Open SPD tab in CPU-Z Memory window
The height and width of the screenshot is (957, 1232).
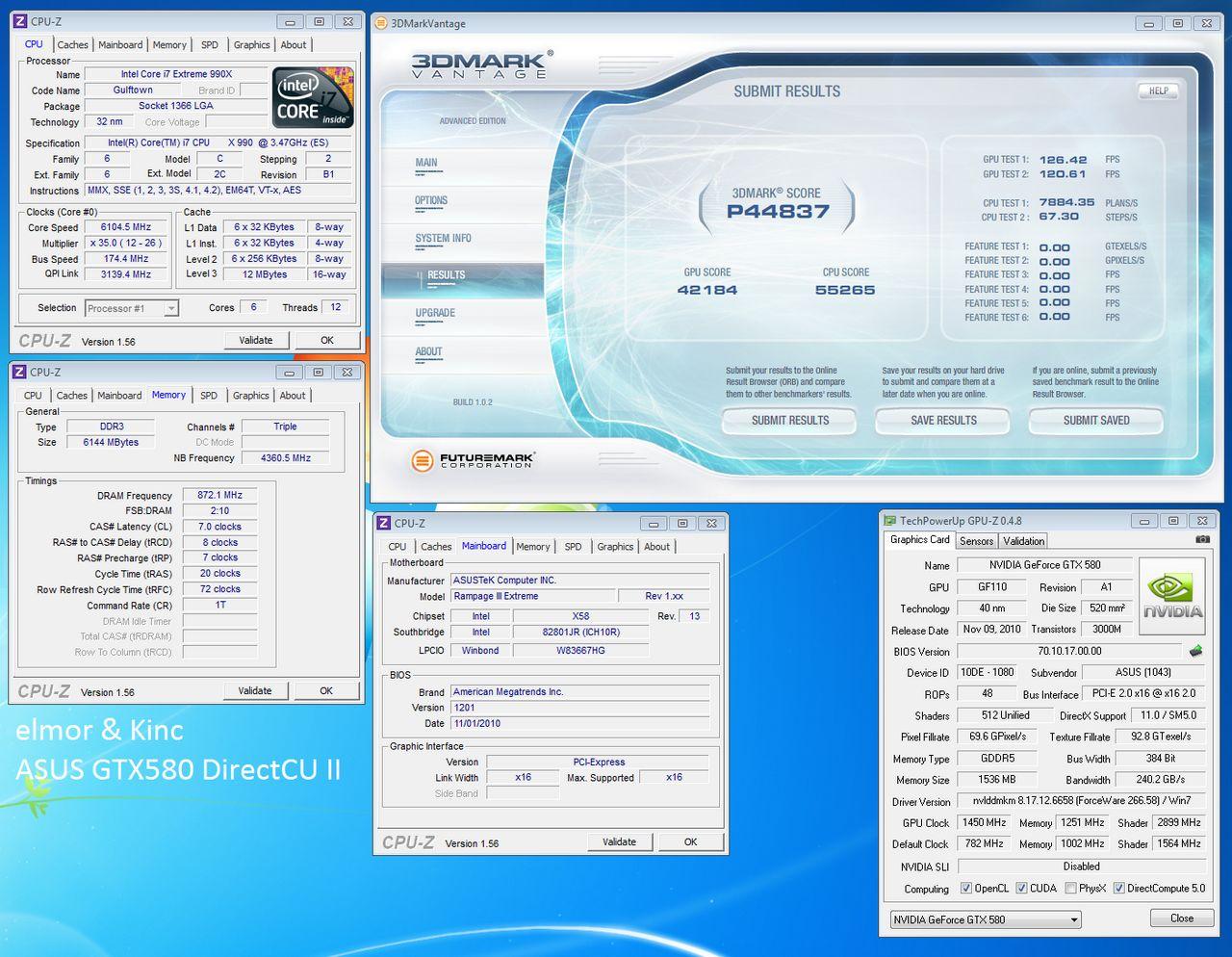pyautogui.click(x=209, y=395)
